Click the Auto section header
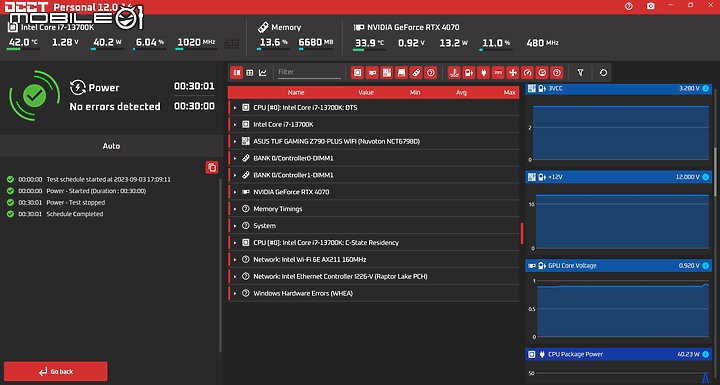The image size is (720, 385). click(111, 146)
